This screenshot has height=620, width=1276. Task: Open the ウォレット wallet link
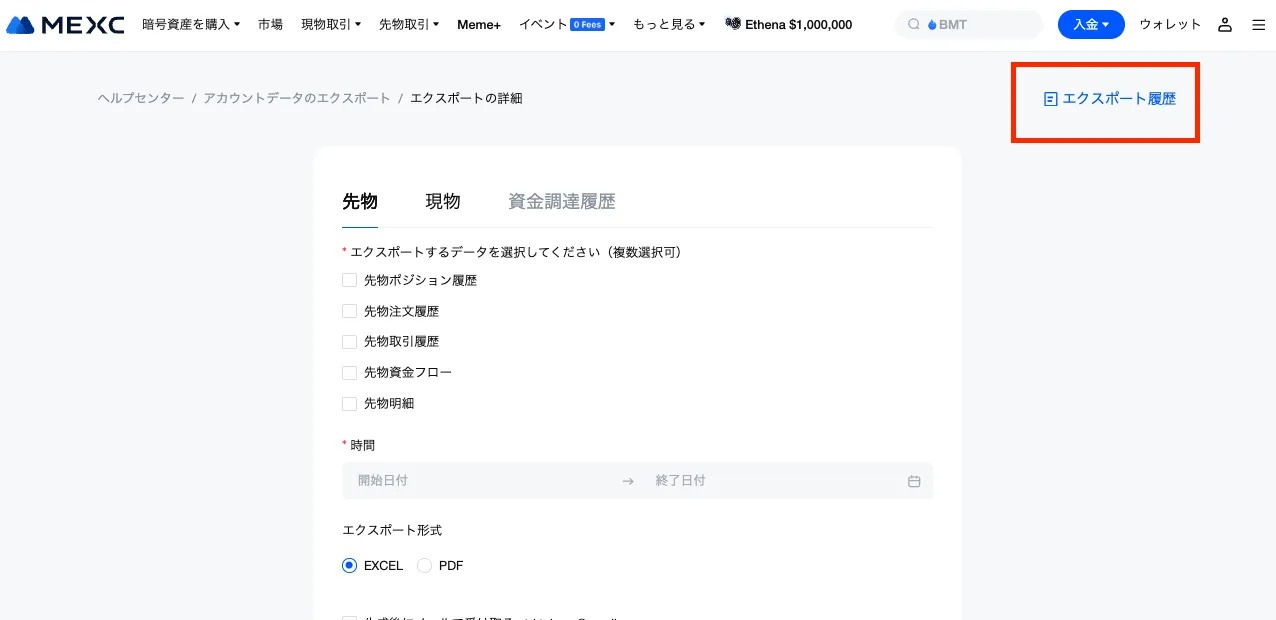click(1170, 25)
